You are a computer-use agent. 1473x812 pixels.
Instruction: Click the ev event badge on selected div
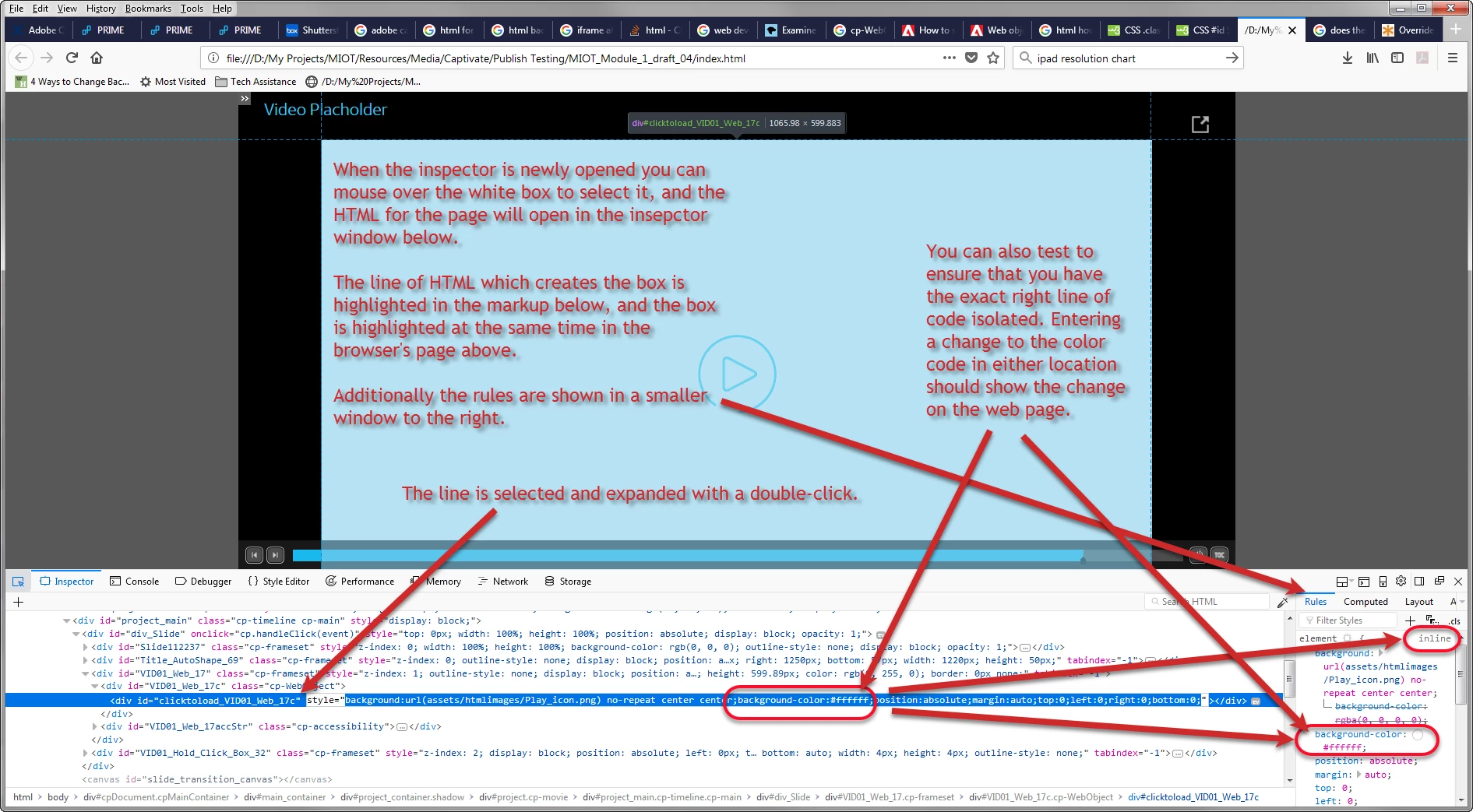point(1256,701)
